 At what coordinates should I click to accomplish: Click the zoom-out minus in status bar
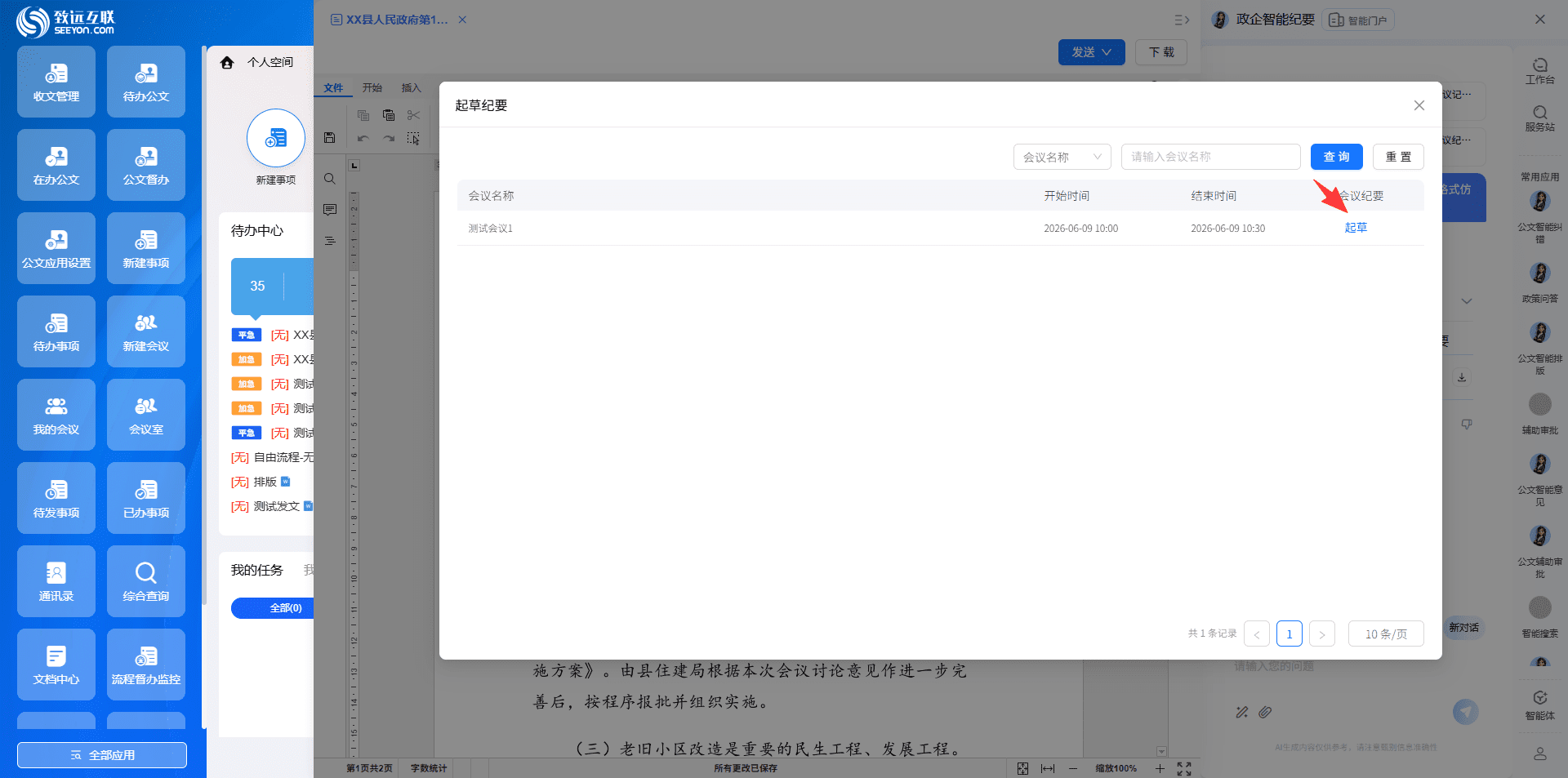pyautogui.click(x=1073, y=768)
